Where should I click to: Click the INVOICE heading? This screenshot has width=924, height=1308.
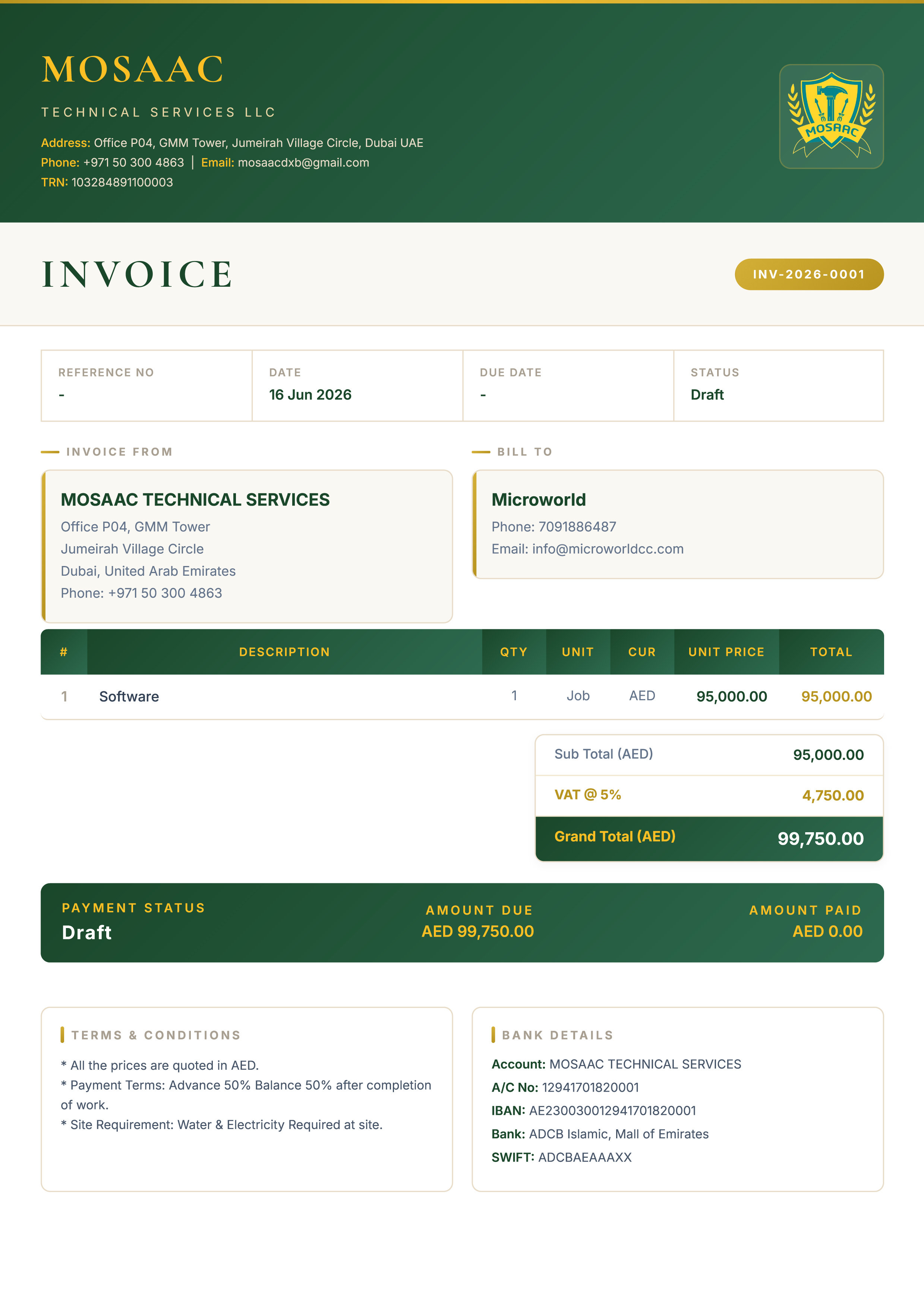click(x=137, y=274)
